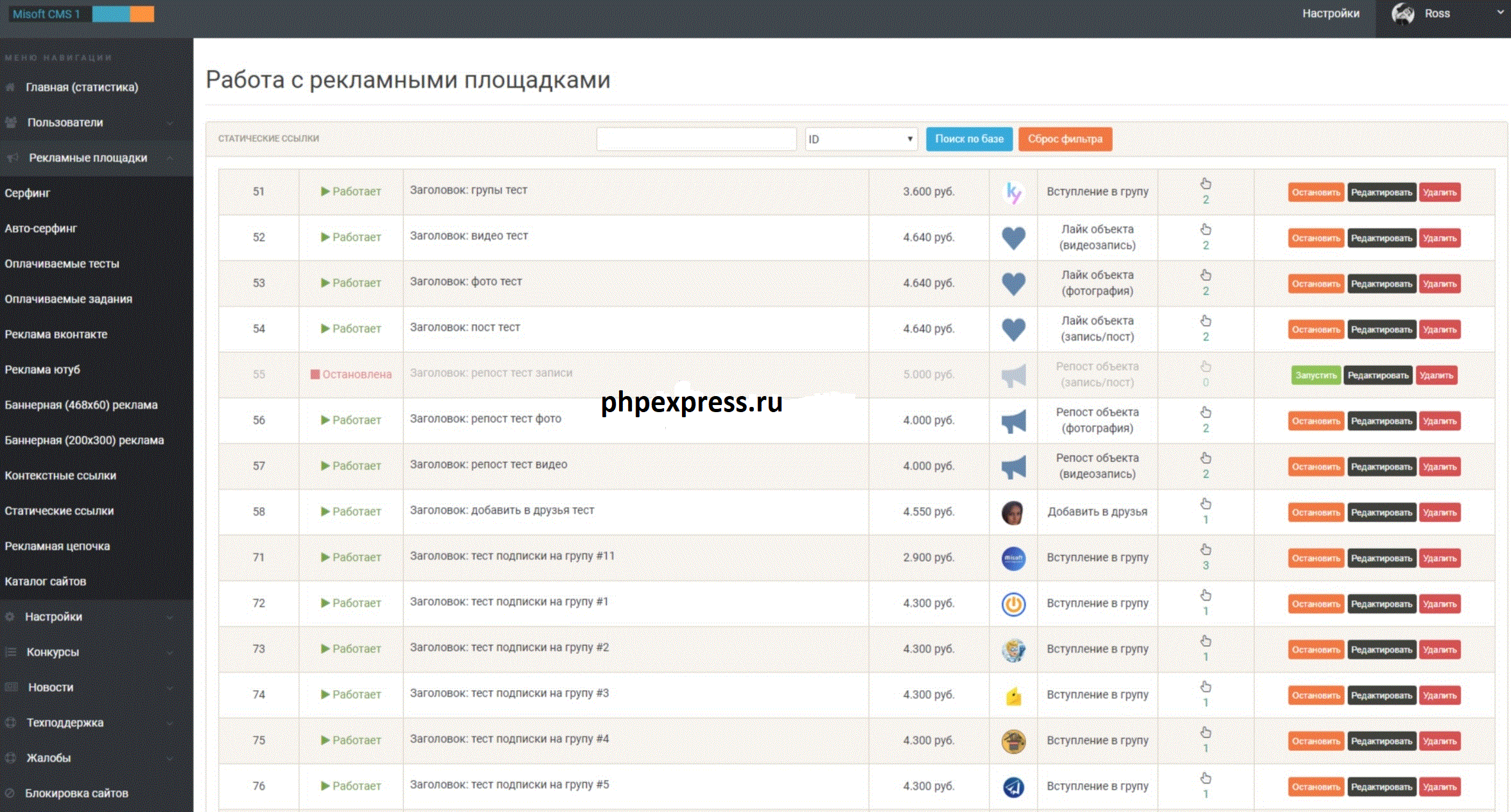Click title 'Заголовок: тест подписки на групу #11'
Image resolution: width=1511 pixels, height=812 pixels.
[512, 556]
